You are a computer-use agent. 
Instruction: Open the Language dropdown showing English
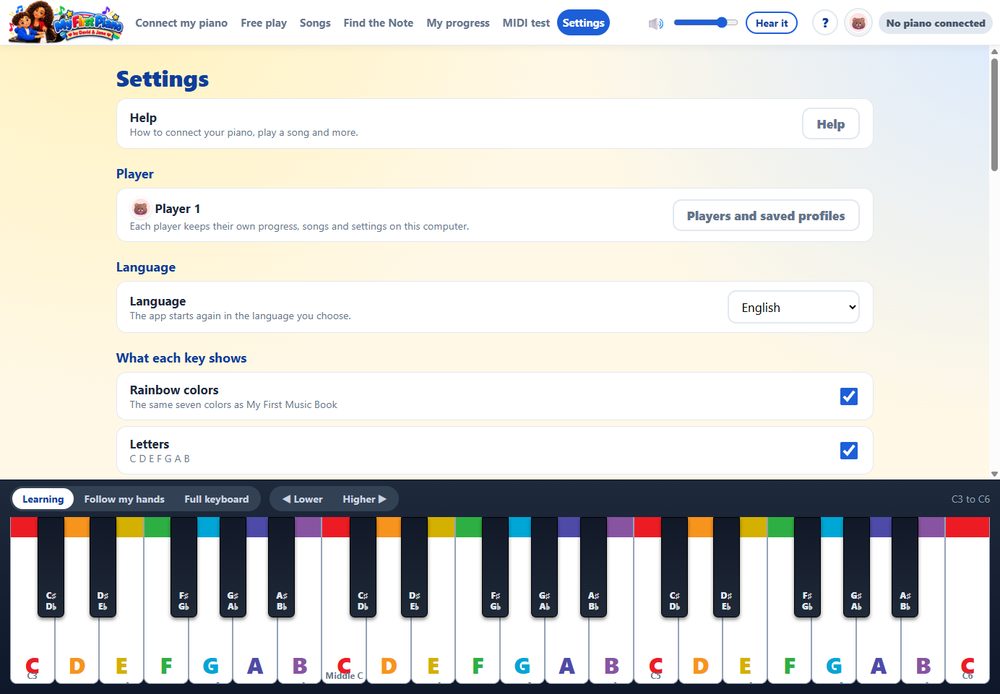click(793, 307)
